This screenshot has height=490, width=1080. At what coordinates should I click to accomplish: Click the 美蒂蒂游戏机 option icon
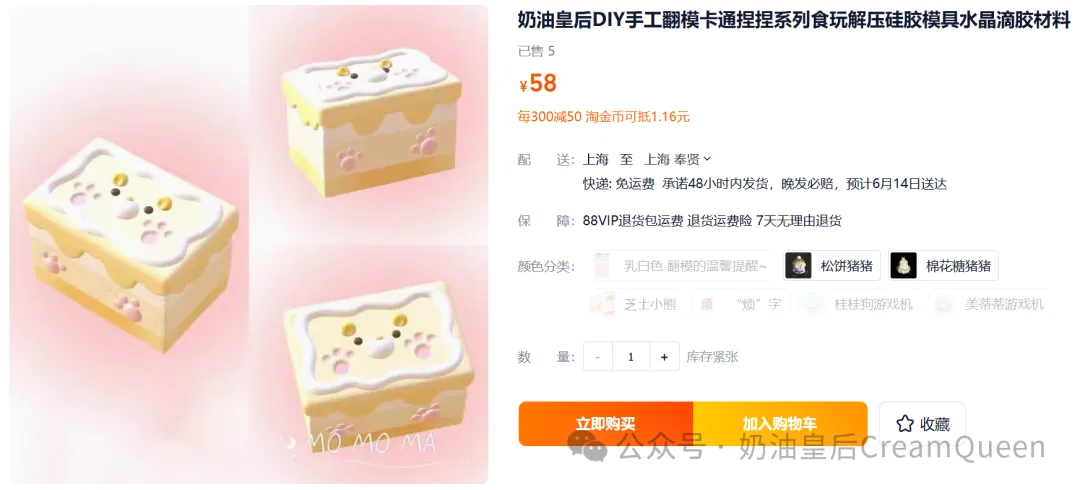944,304
